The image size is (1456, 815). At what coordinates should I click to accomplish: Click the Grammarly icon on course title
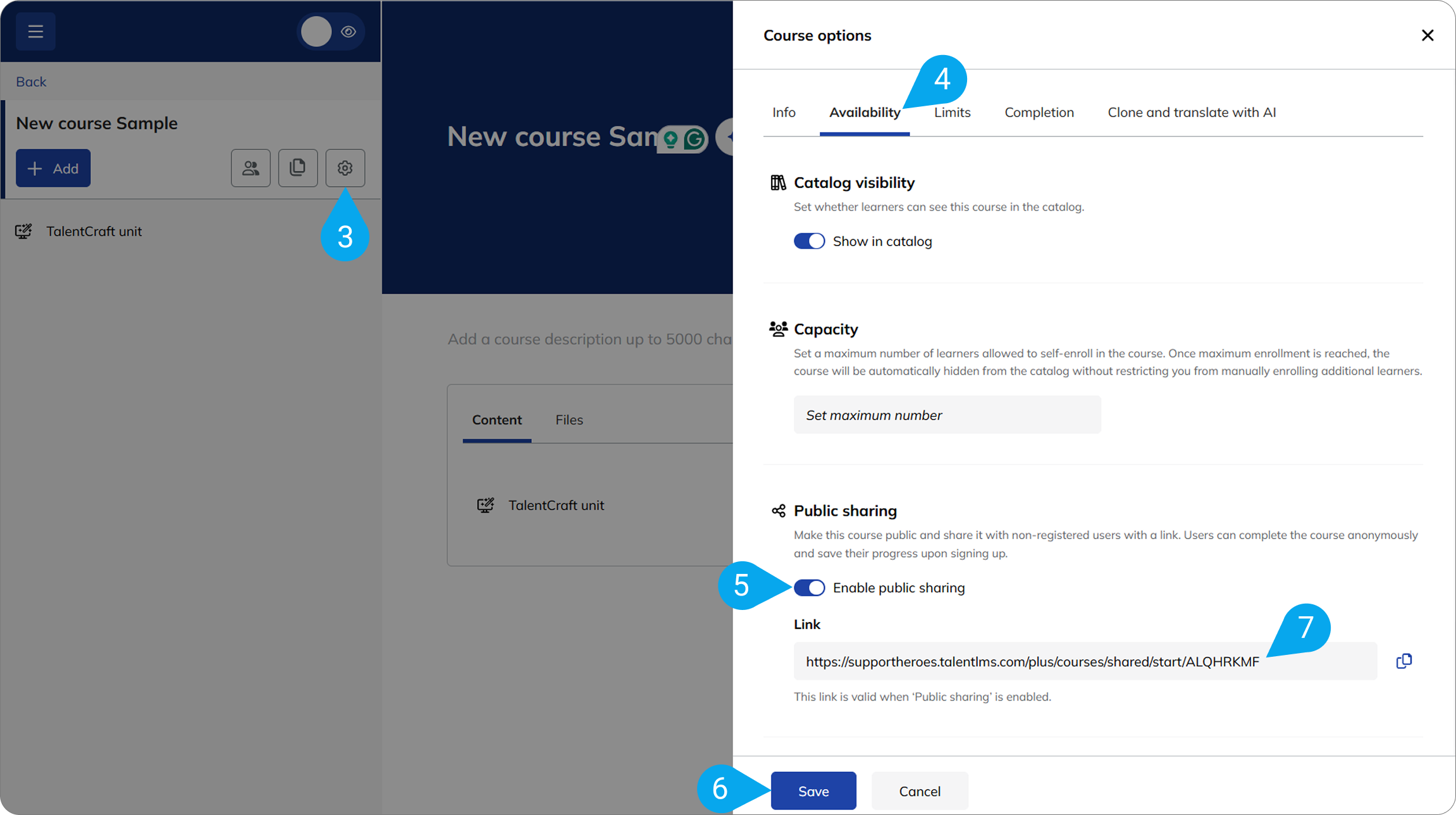pos(694,139)
